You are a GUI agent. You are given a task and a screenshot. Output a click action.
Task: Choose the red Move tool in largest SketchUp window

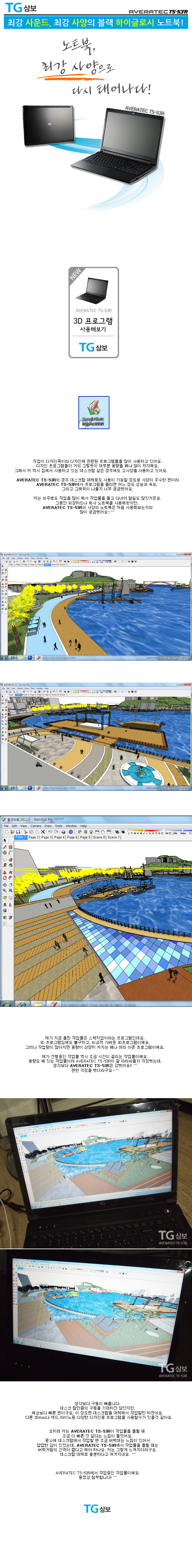[x=11, y=872]
